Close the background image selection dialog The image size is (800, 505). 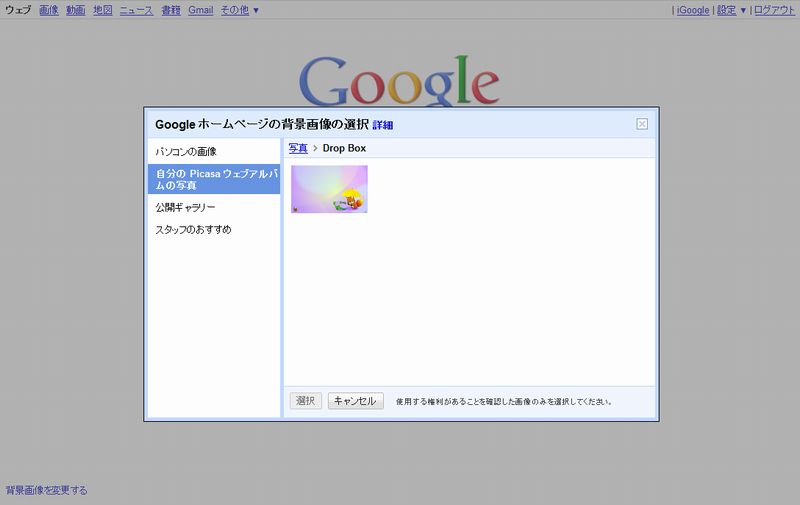[x=642, y=124]
